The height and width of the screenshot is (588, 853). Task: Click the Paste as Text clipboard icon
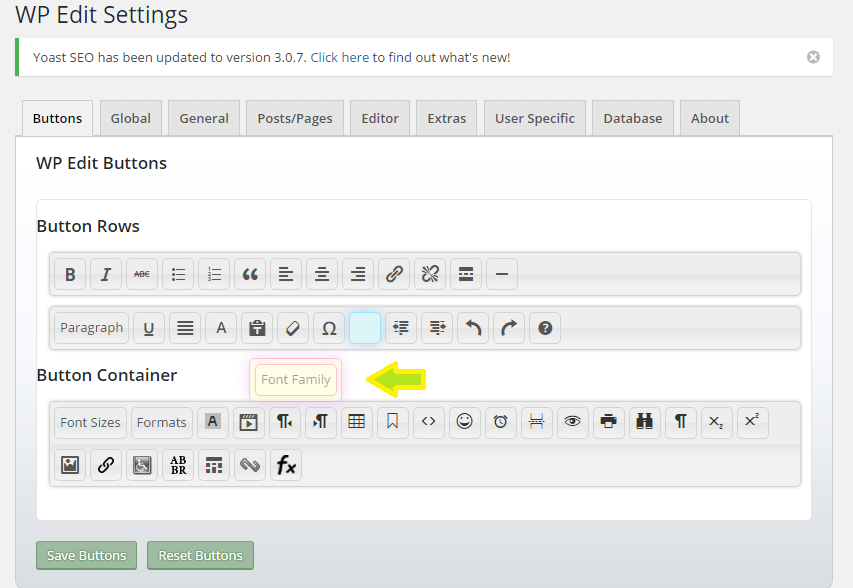point(257,328)
